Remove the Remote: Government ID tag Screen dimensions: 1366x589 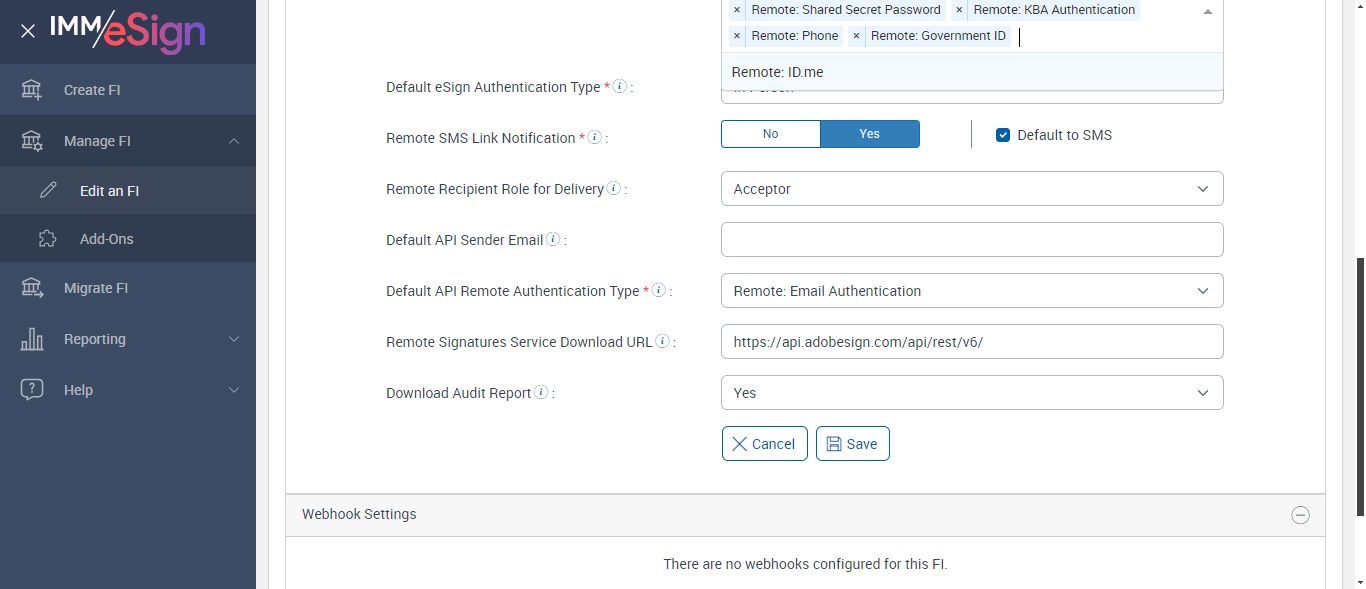tap(856, 36)
